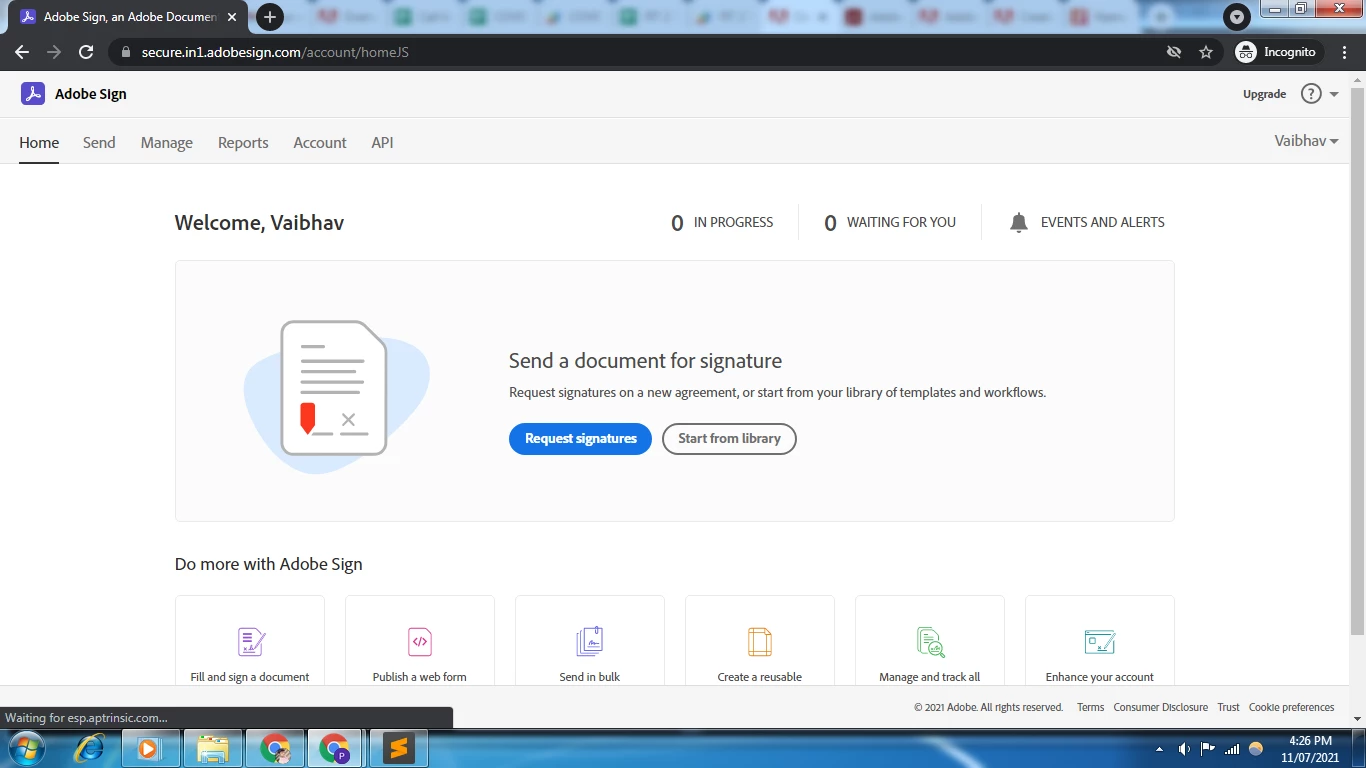
Task: Go to the Home tab
Action: coord(39,143)
